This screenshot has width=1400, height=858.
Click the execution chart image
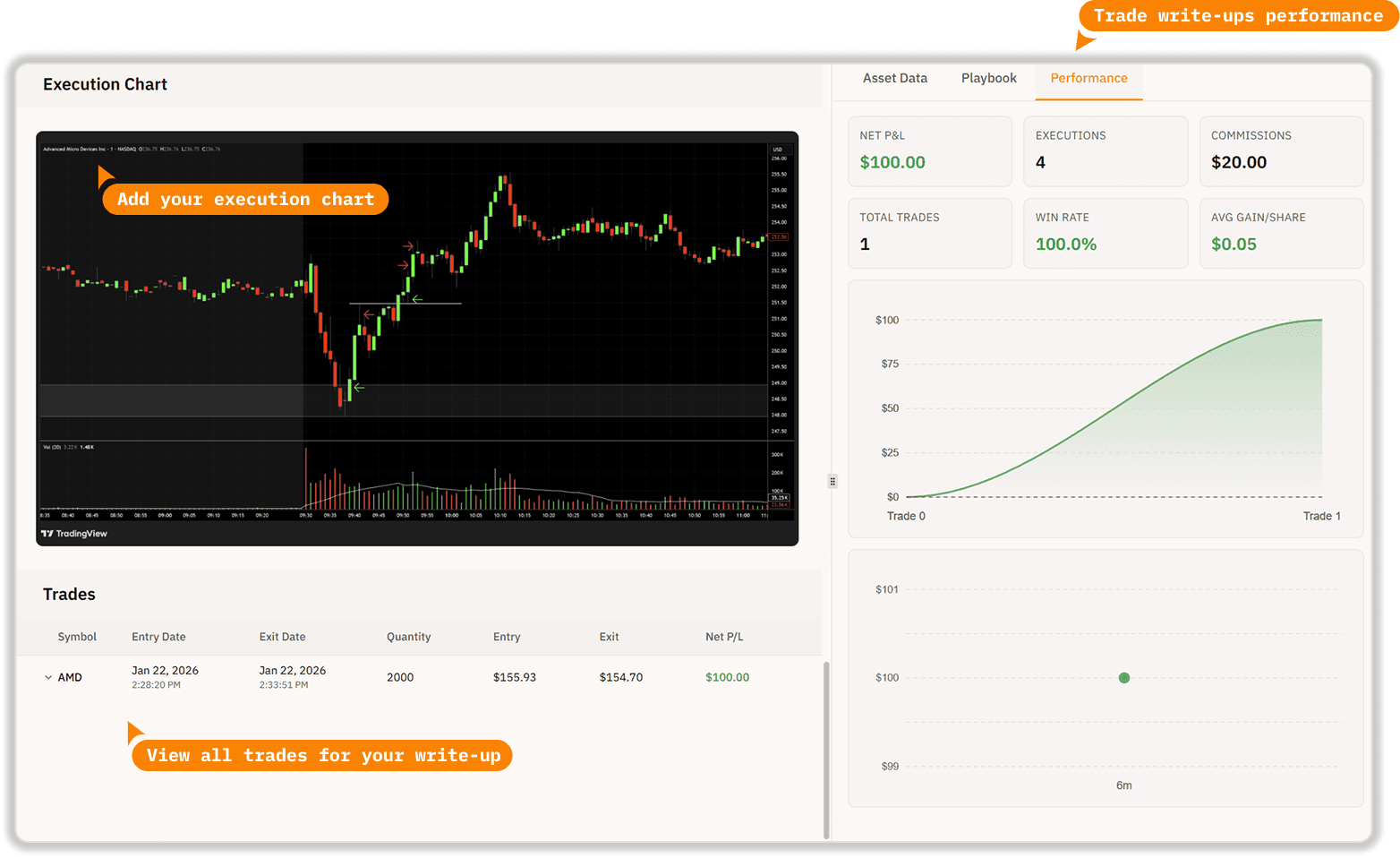[417, 339]
